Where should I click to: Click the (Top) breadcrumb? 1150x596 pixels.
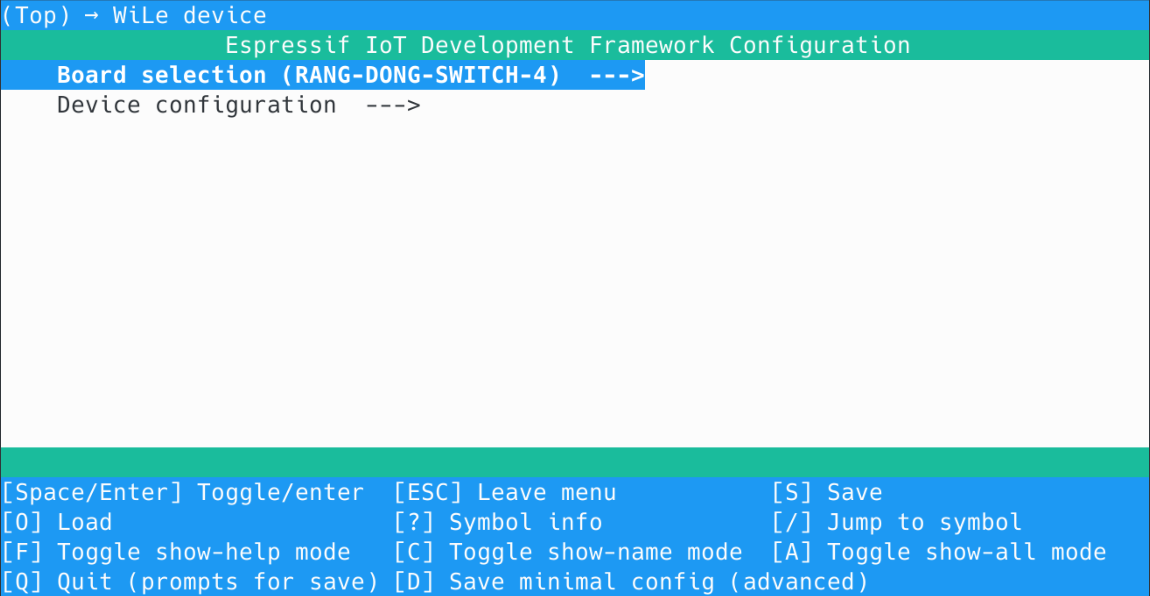pyautogui.click(x=36, y=16)
